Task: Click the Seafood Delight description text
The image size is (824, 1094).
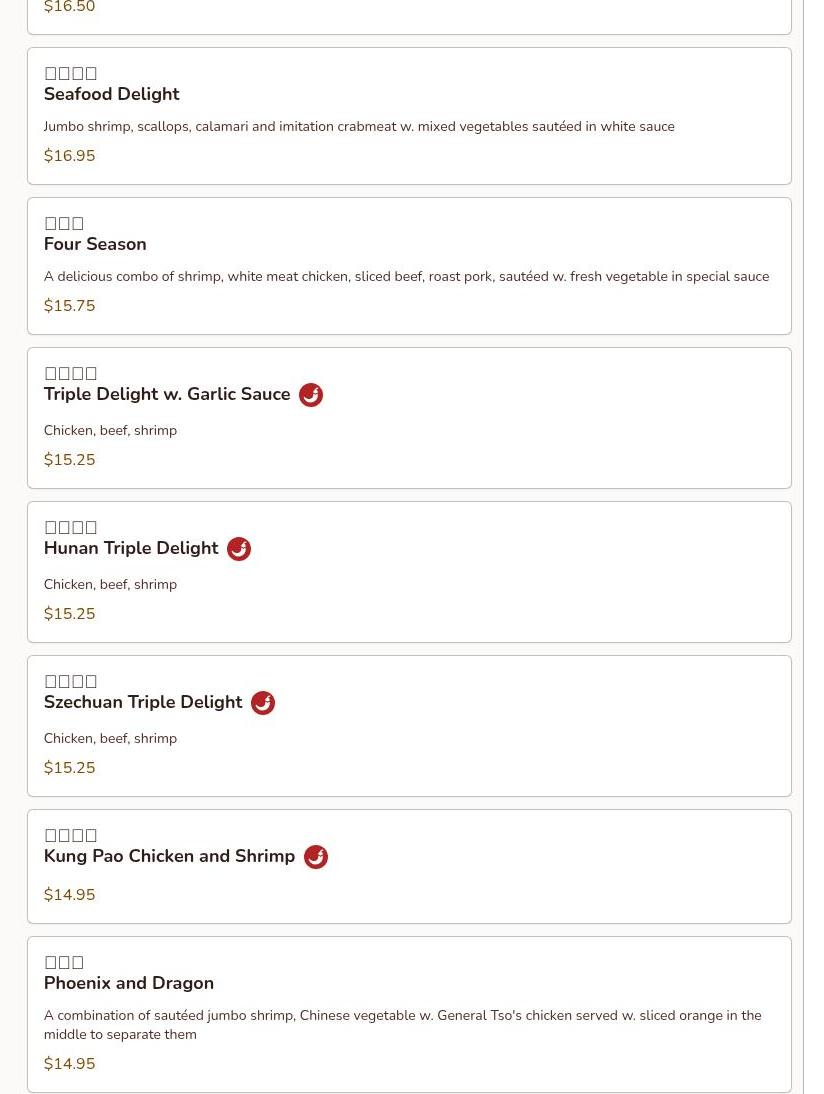Action: (359, 126)
